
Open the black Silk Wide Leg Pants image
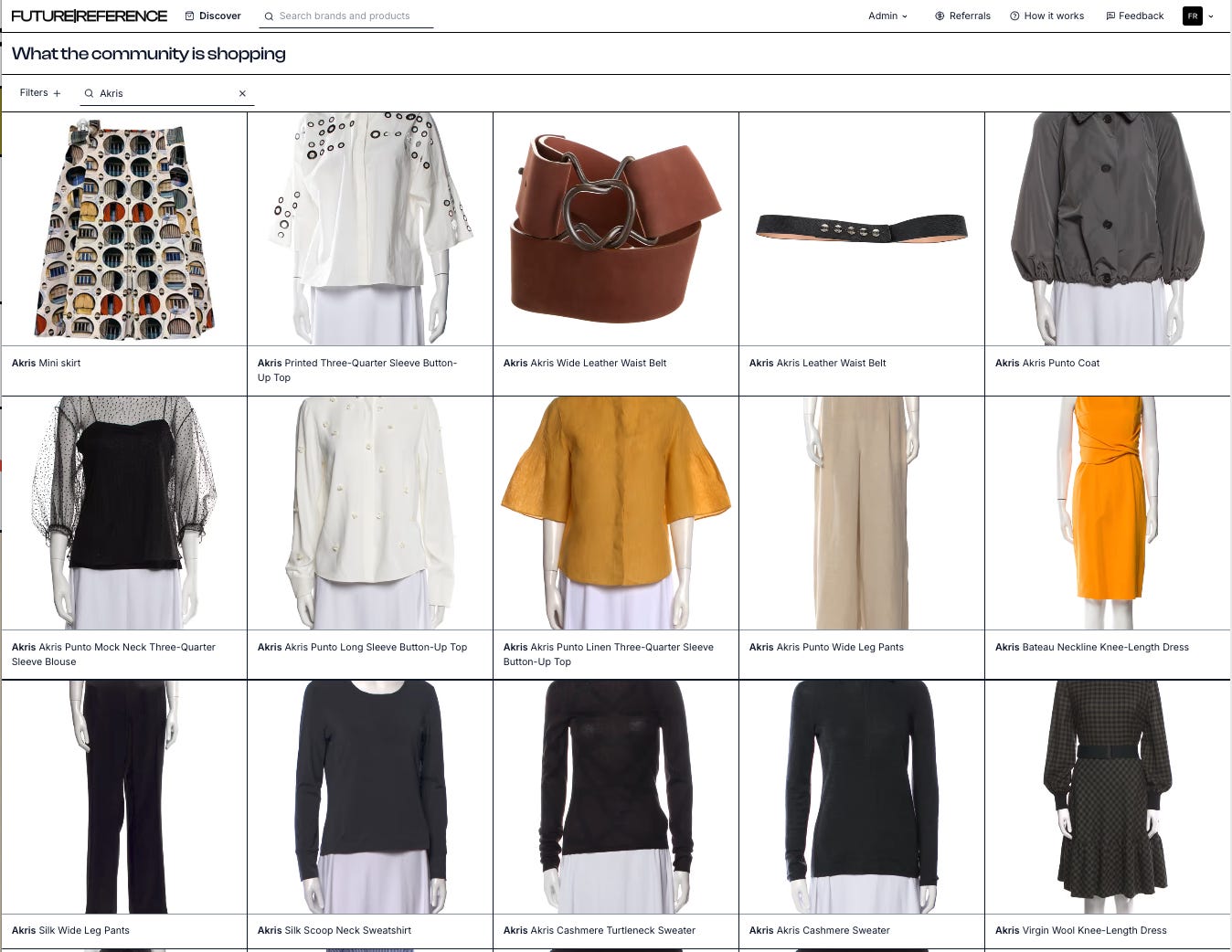[x=124, y=797]
